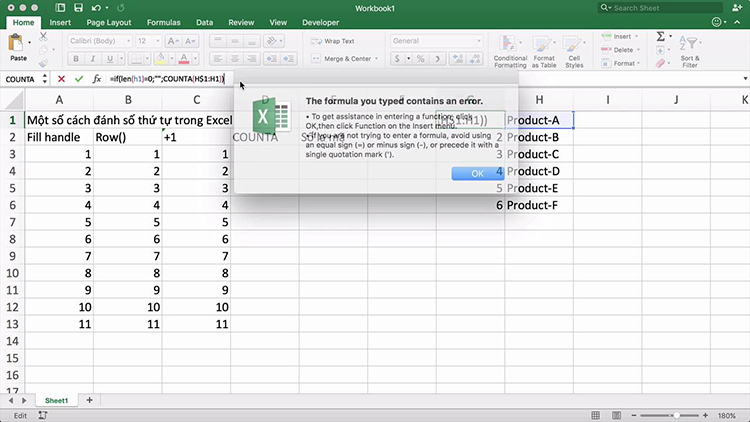Switch to the Review ribbon tab
Viewport: 750px width, 422px height.
point(241,22)
